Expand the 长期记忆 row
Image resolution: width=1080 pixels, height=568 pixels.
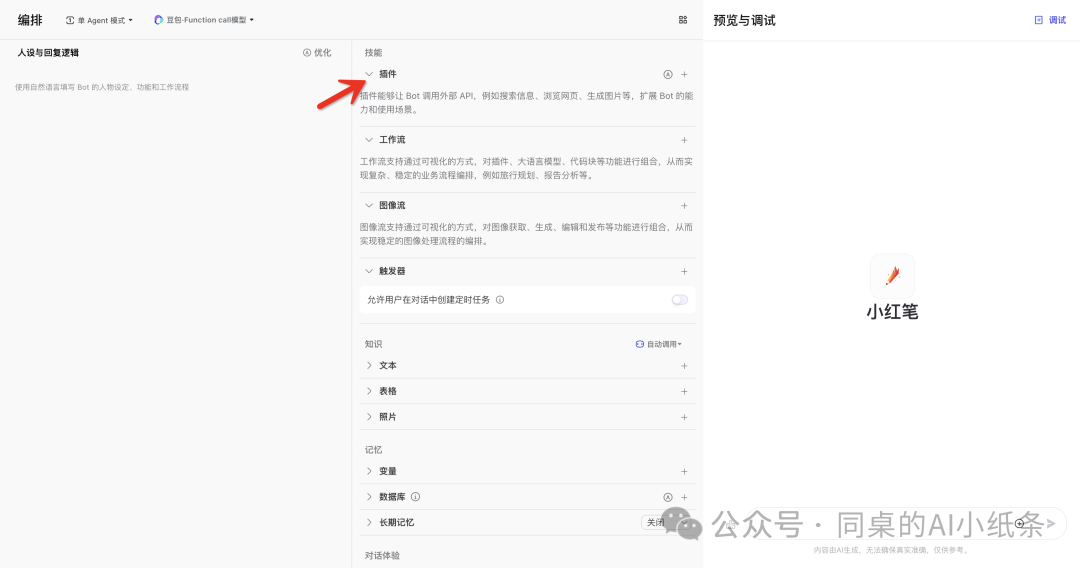[368, 523]
